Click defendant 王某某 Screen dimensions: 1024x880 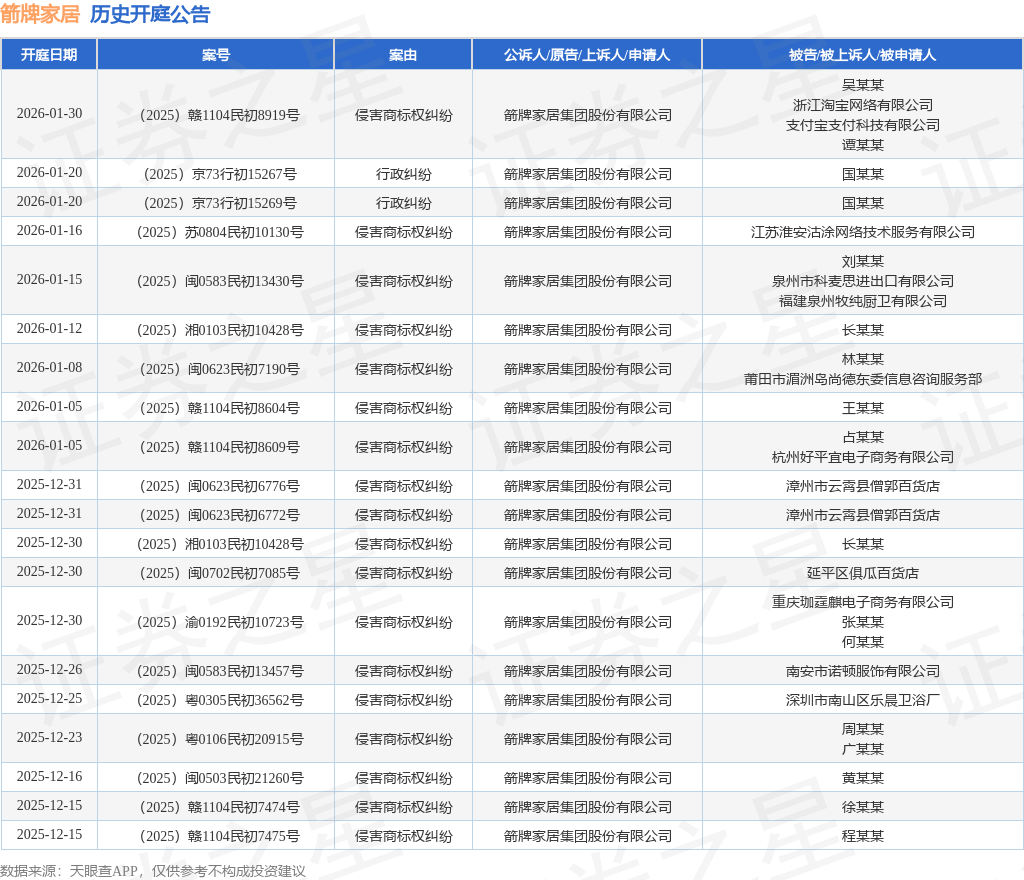[x=863, y=408]
